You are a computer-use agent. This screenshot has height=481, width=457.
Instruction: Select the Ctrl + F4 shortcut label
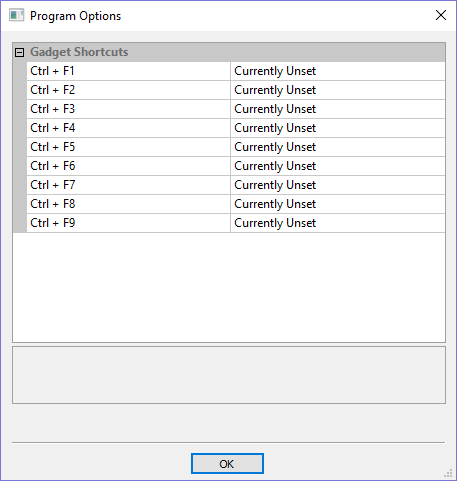point(53,128)
